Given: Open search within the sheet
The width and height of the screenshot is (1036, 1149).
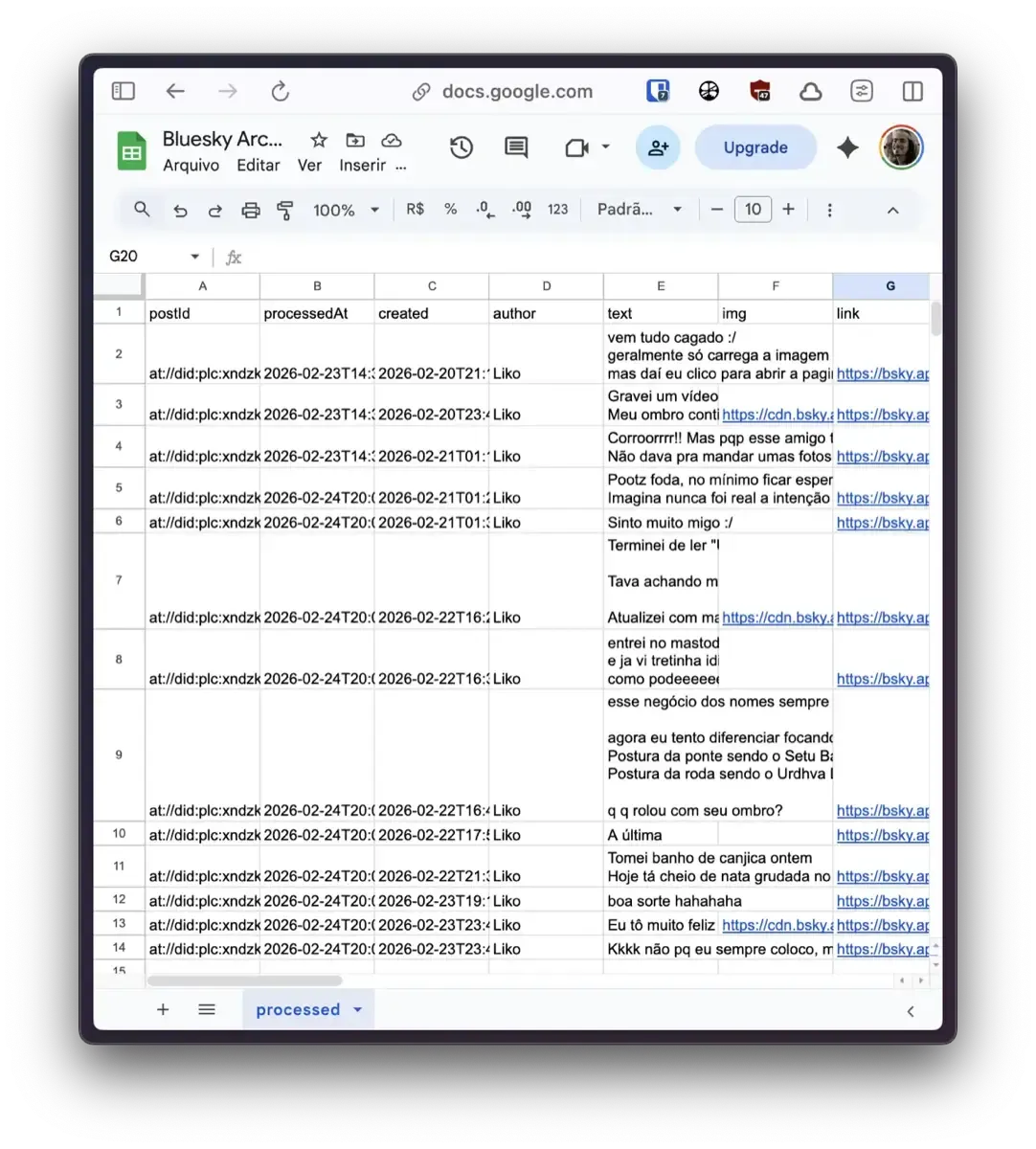Looking at the screenshot, I should pos(142,209).
